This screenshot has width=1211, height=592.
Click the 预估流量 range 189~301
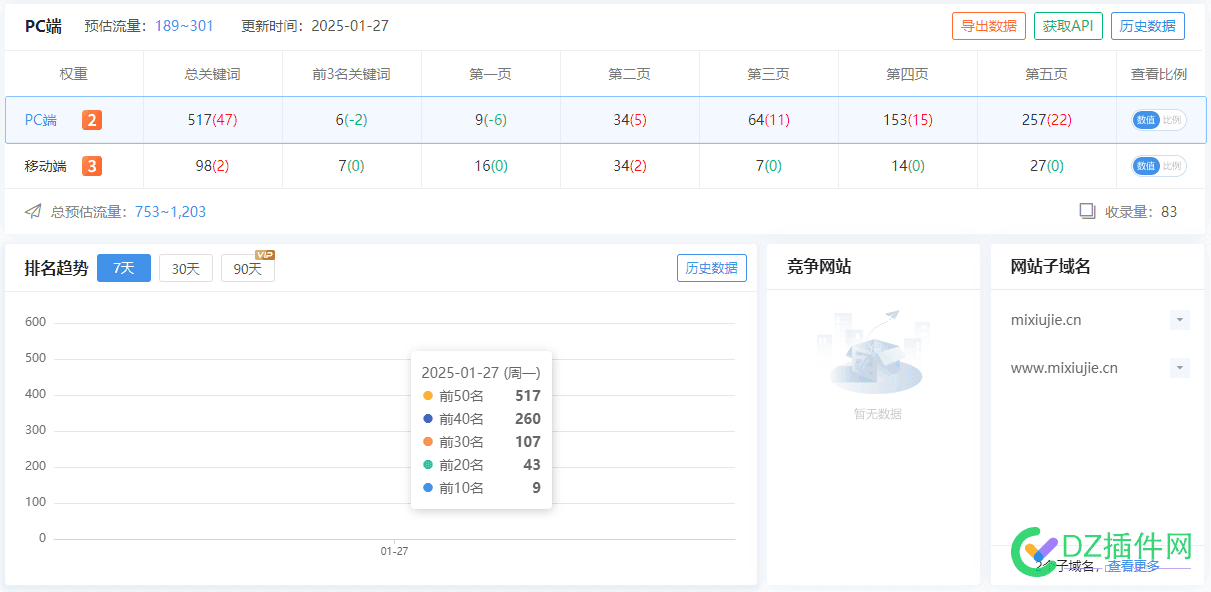[184, 26]
